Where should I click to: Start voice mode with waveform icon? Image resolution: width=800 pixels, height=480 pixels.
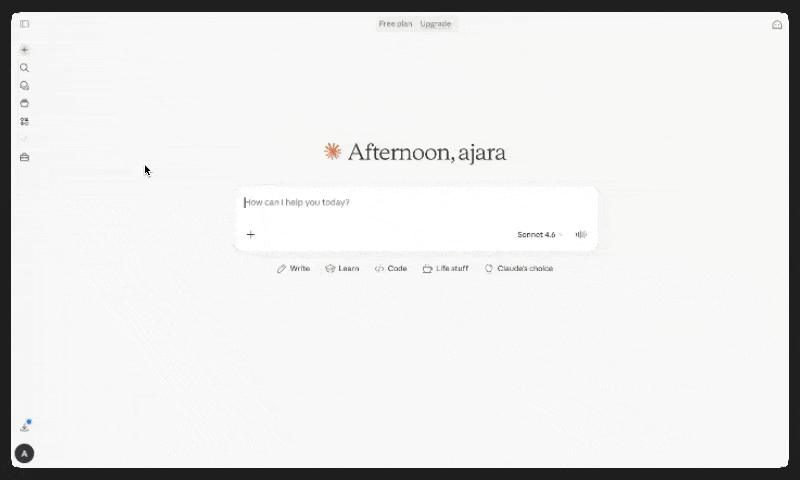[x=581, y=235]
